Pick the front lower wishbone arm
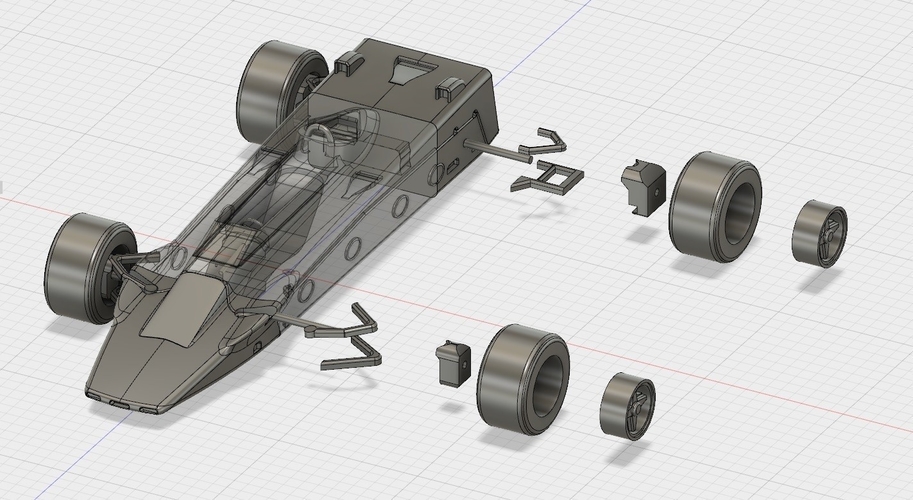913x500 pixels. [x=352, y=354]
